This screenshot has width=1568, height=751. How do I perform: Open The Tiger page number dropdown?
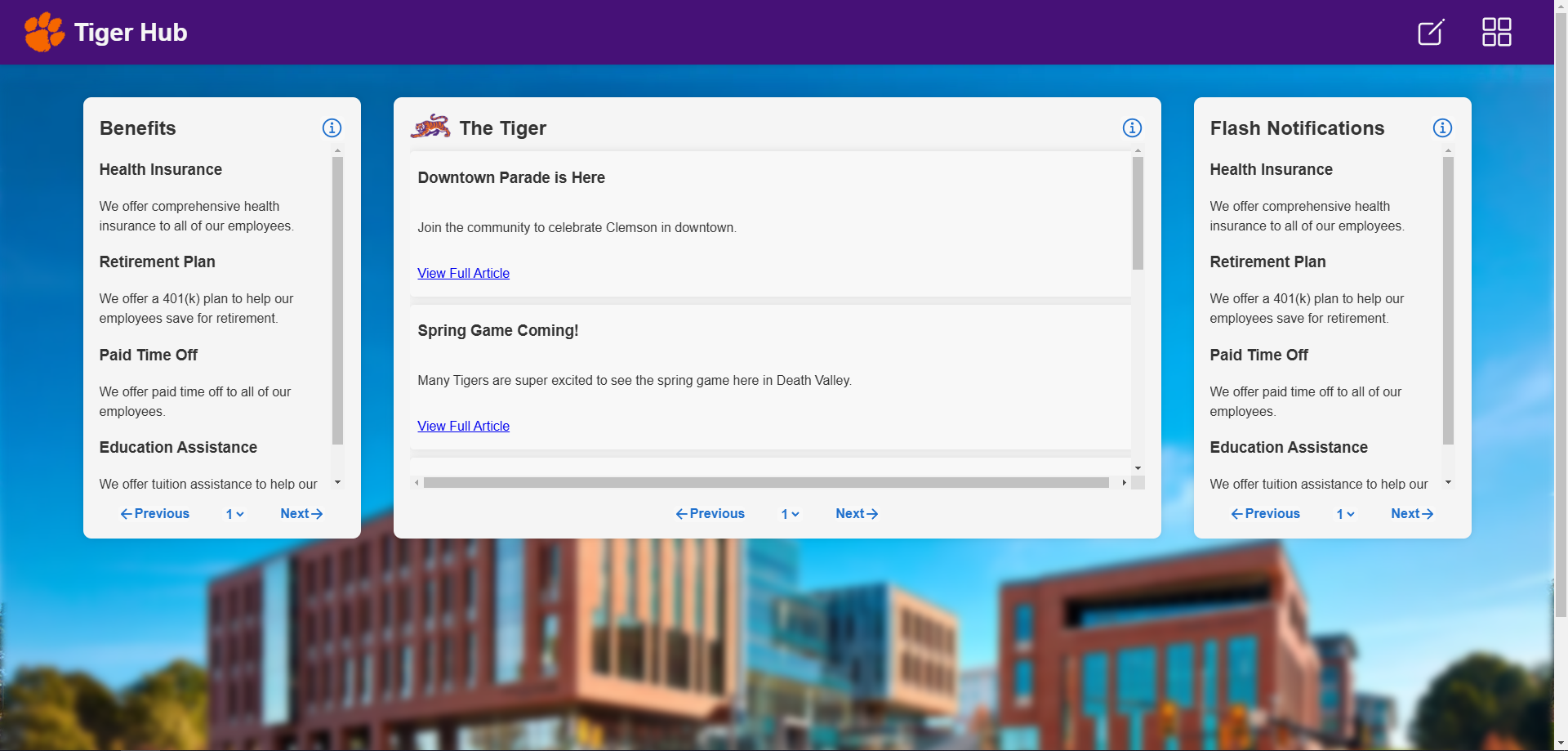coord(791,514)
